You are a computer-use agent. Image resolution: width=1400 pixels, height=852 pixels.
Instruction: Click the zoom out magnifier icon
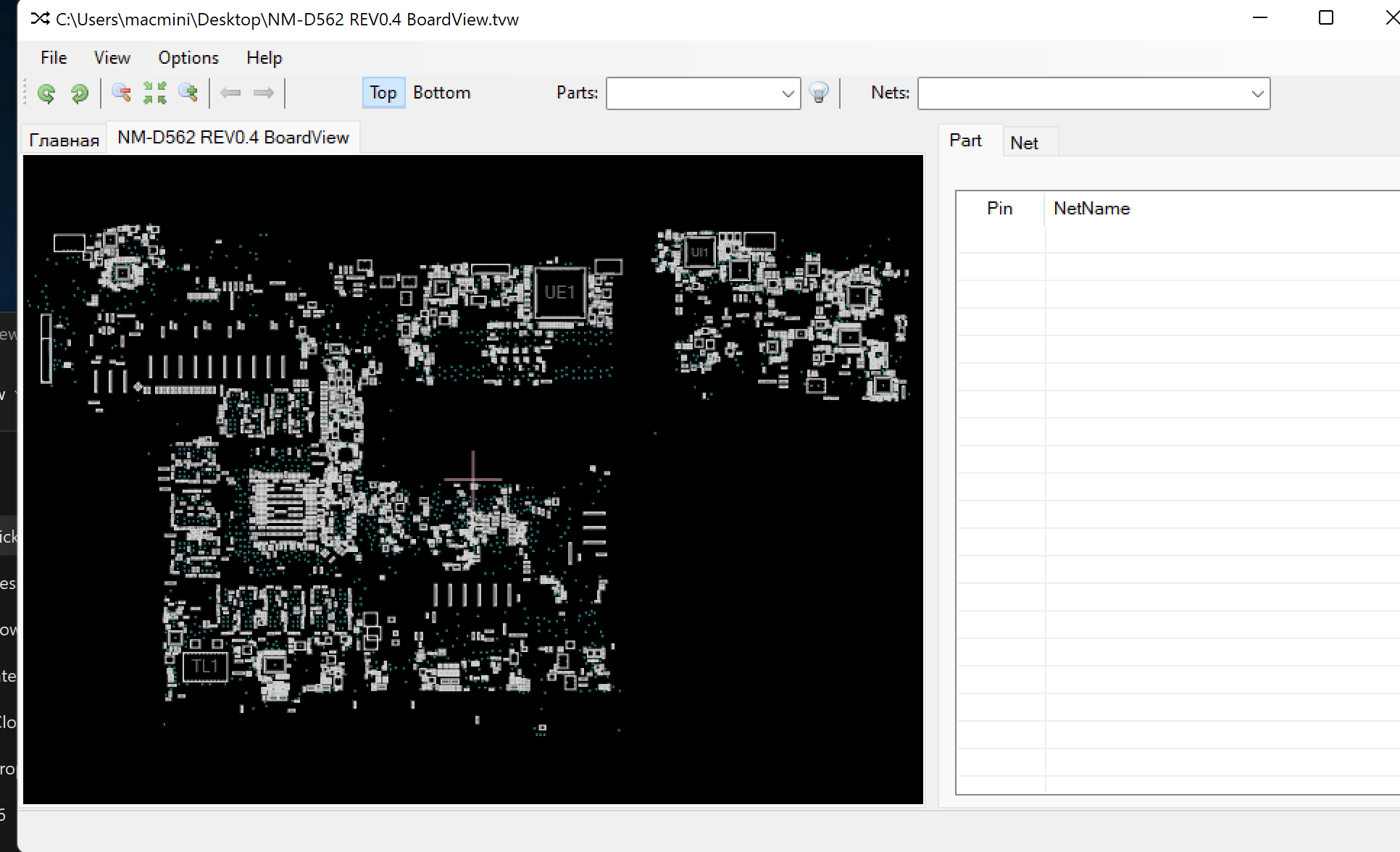[120, 93]
